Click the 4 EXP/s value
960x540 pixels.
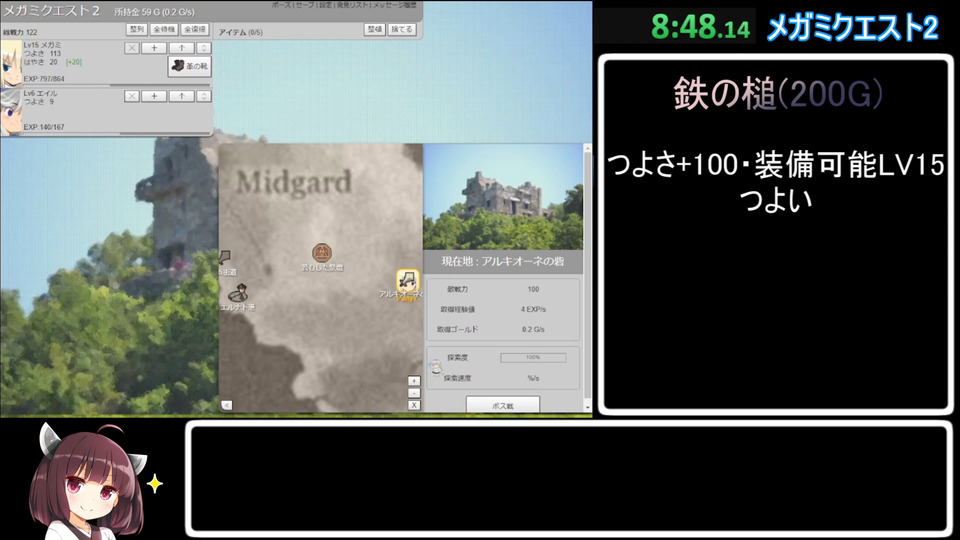533,309
